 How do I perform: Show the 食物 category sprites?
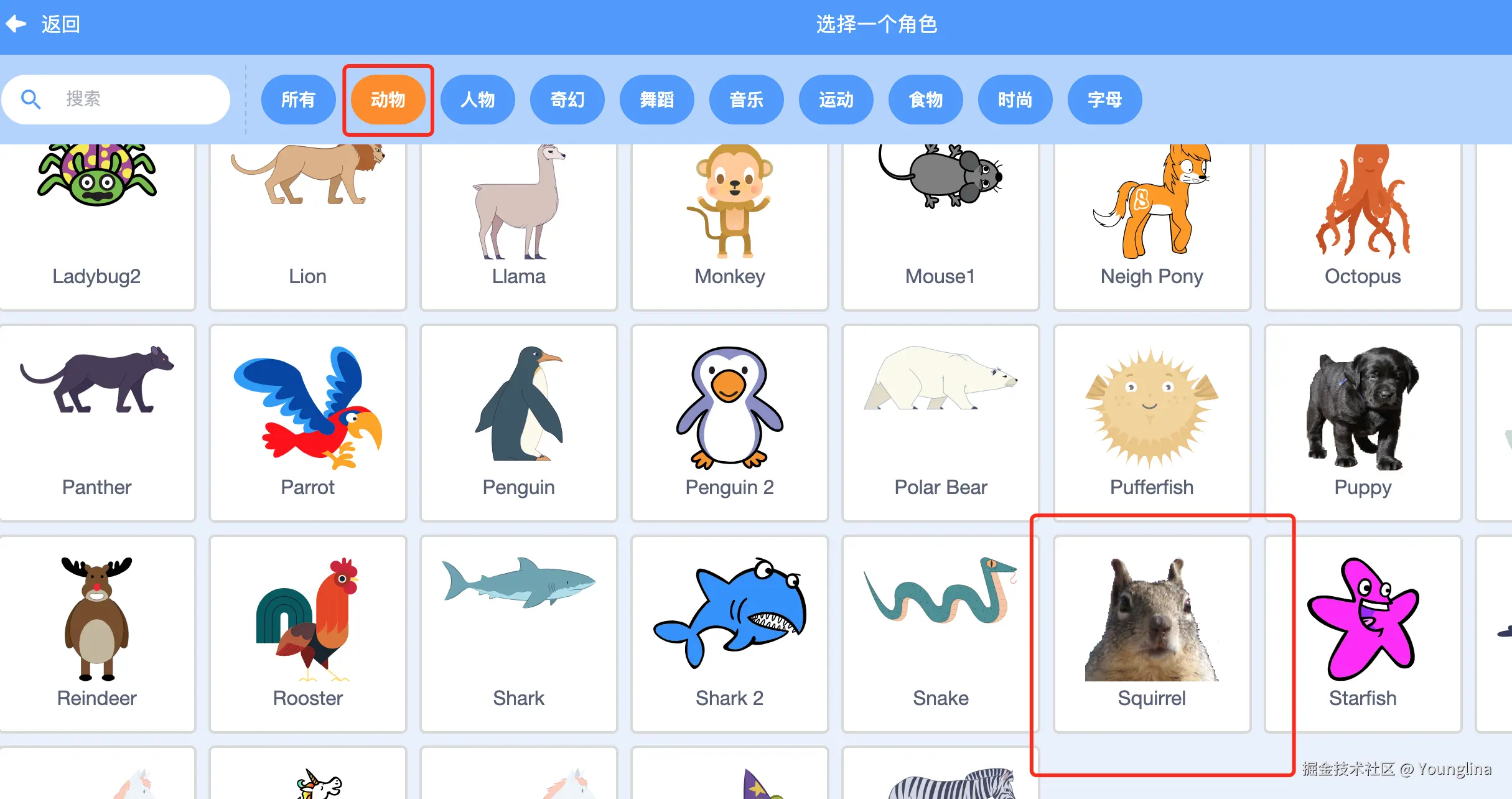(x=925, y=100)
